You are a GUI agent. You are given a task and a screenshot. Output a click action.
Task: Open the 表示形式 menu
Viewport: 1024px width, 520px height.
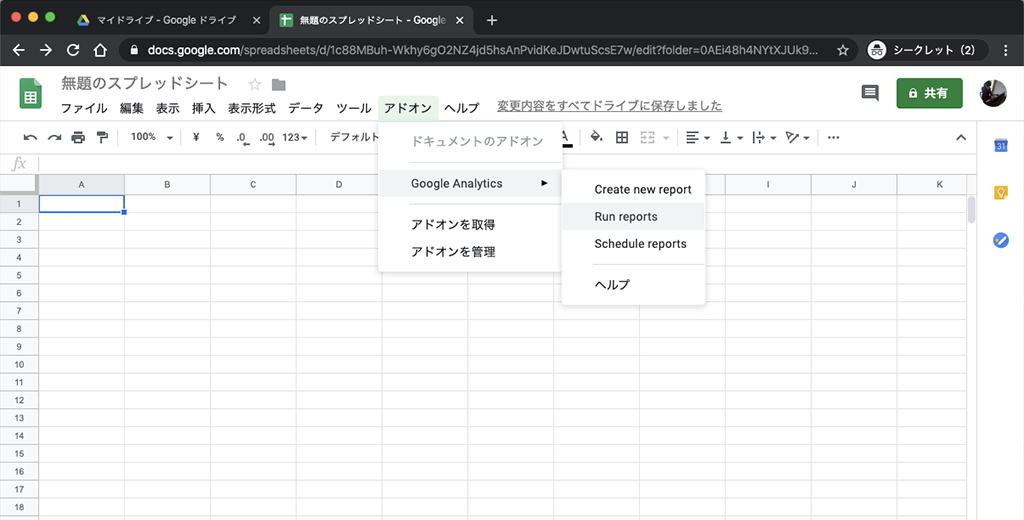[x=251, y=108]
